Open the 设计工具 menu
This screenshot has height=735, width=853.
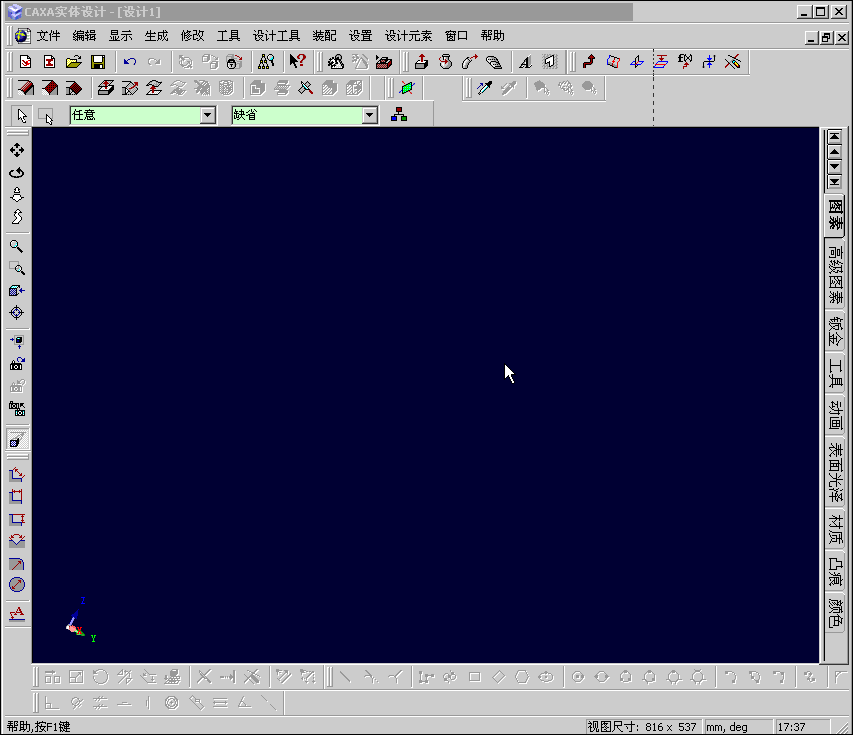(276, 36)
